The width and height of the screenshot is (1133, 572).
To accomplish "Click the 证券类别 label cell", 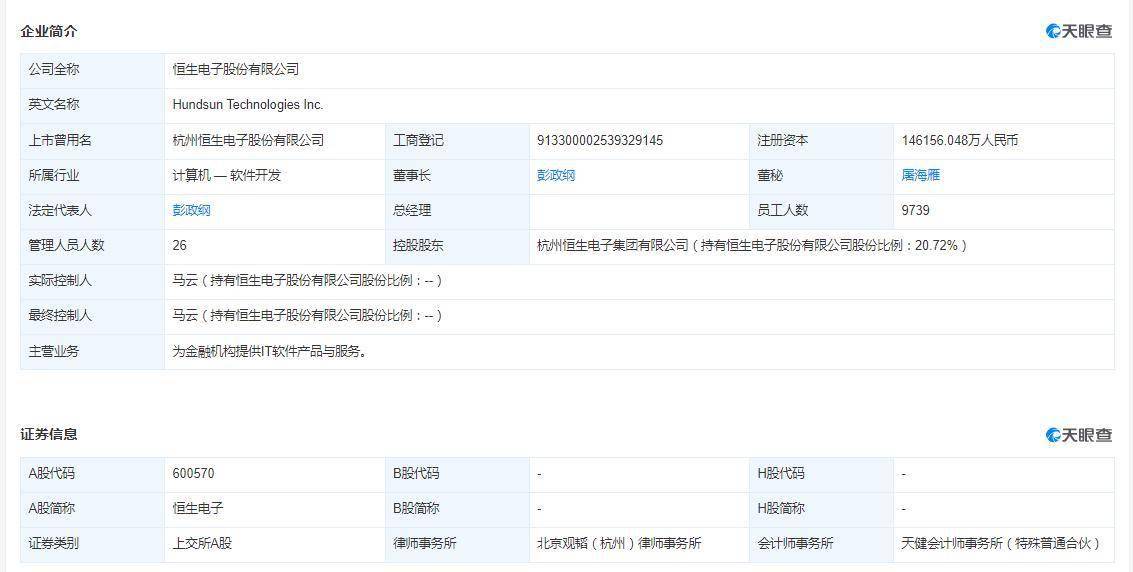I will pos(92,545).
